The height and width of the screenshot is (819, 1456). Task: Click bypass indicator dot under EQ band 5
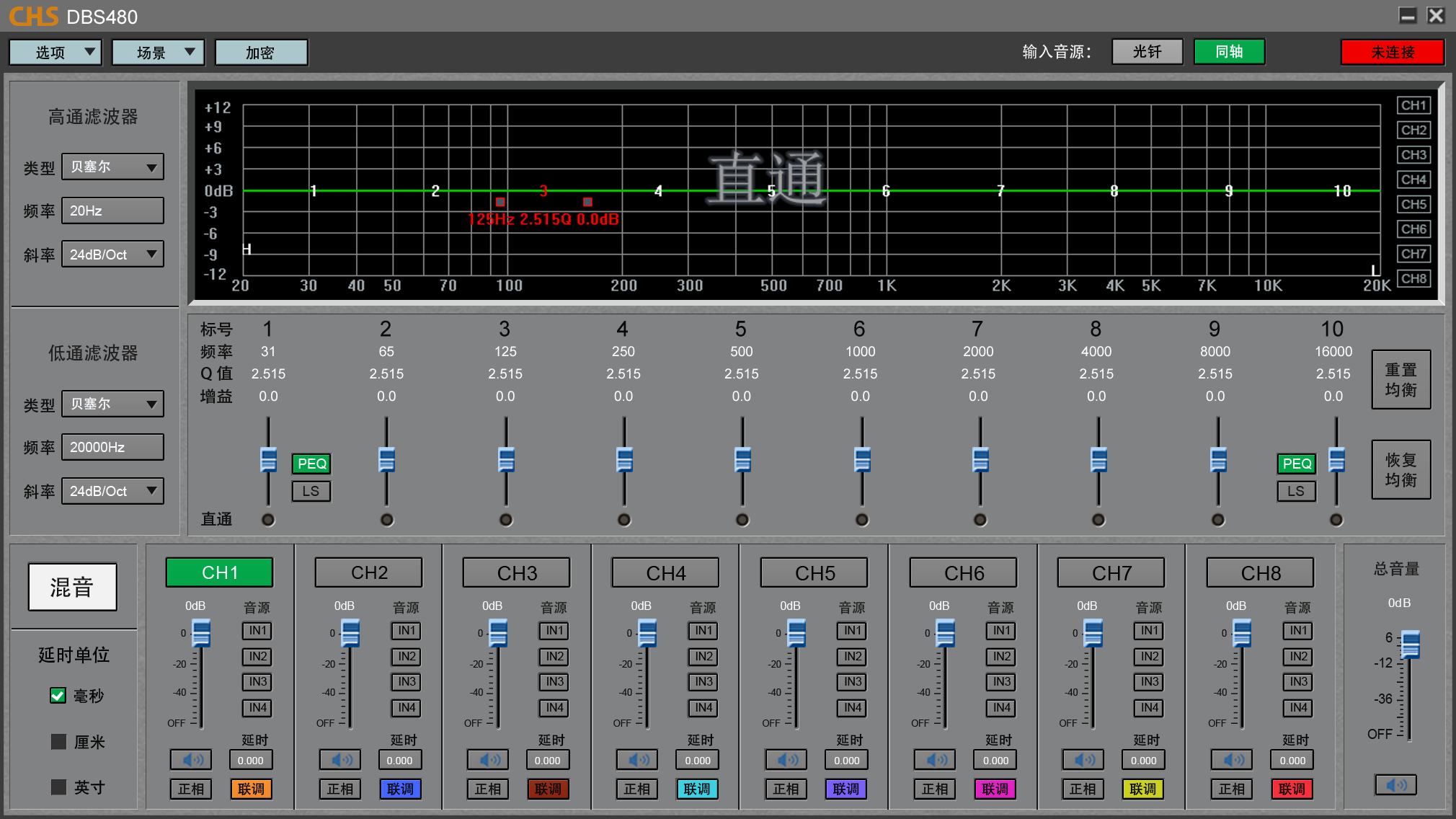click(742, 520)
